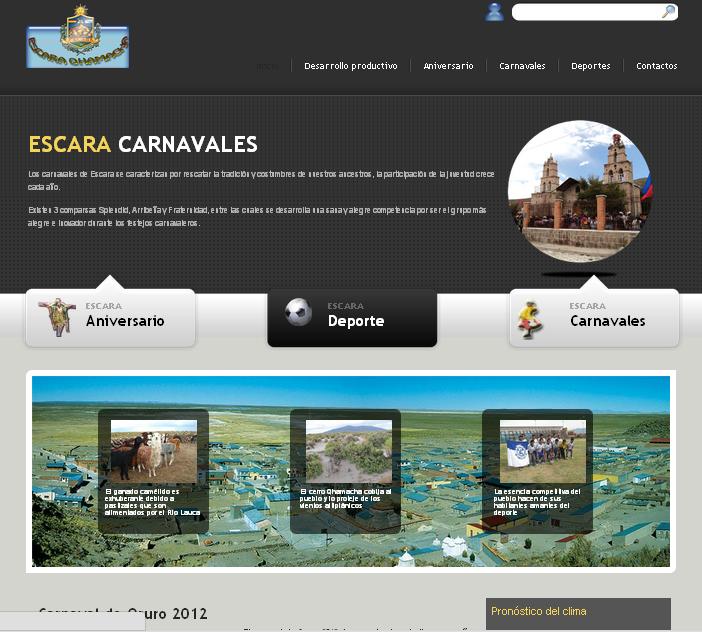Open the llamas livestock thumbnail
The width and height of the screenshot is (702, 632).
(x=154, y=451)
